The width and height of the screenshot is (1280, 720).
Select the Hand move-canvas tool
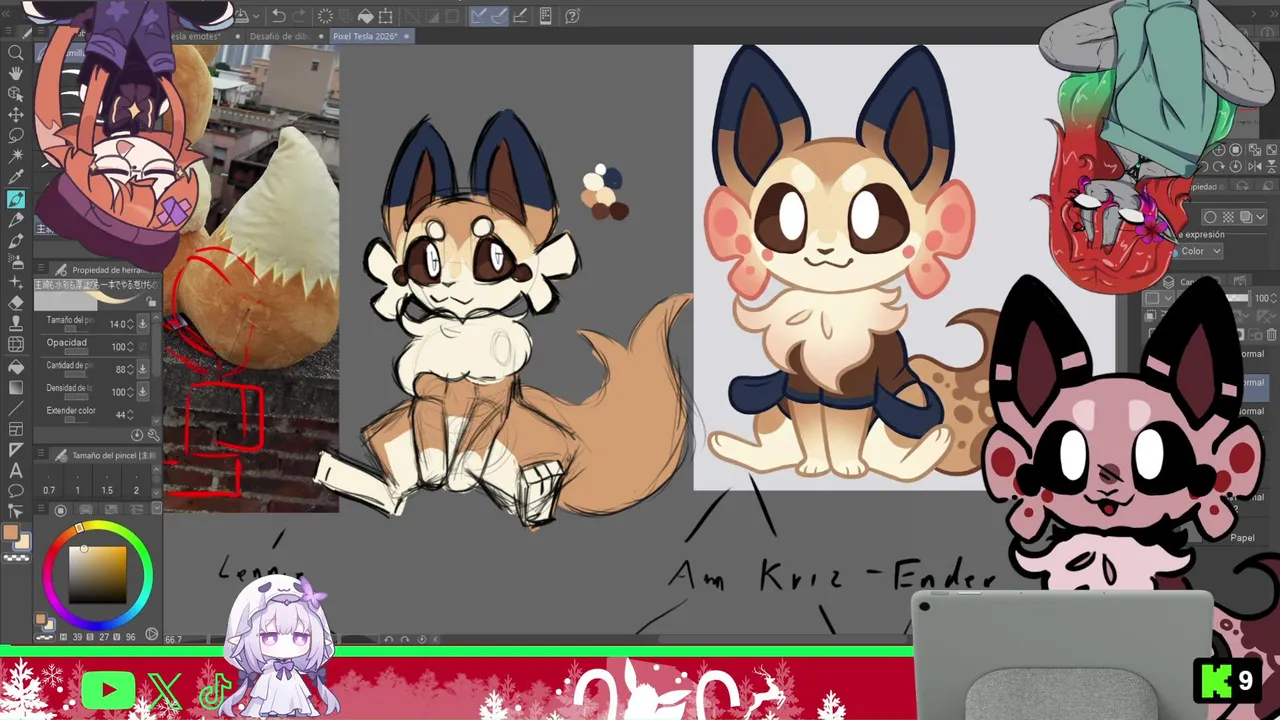pos(16,73)
